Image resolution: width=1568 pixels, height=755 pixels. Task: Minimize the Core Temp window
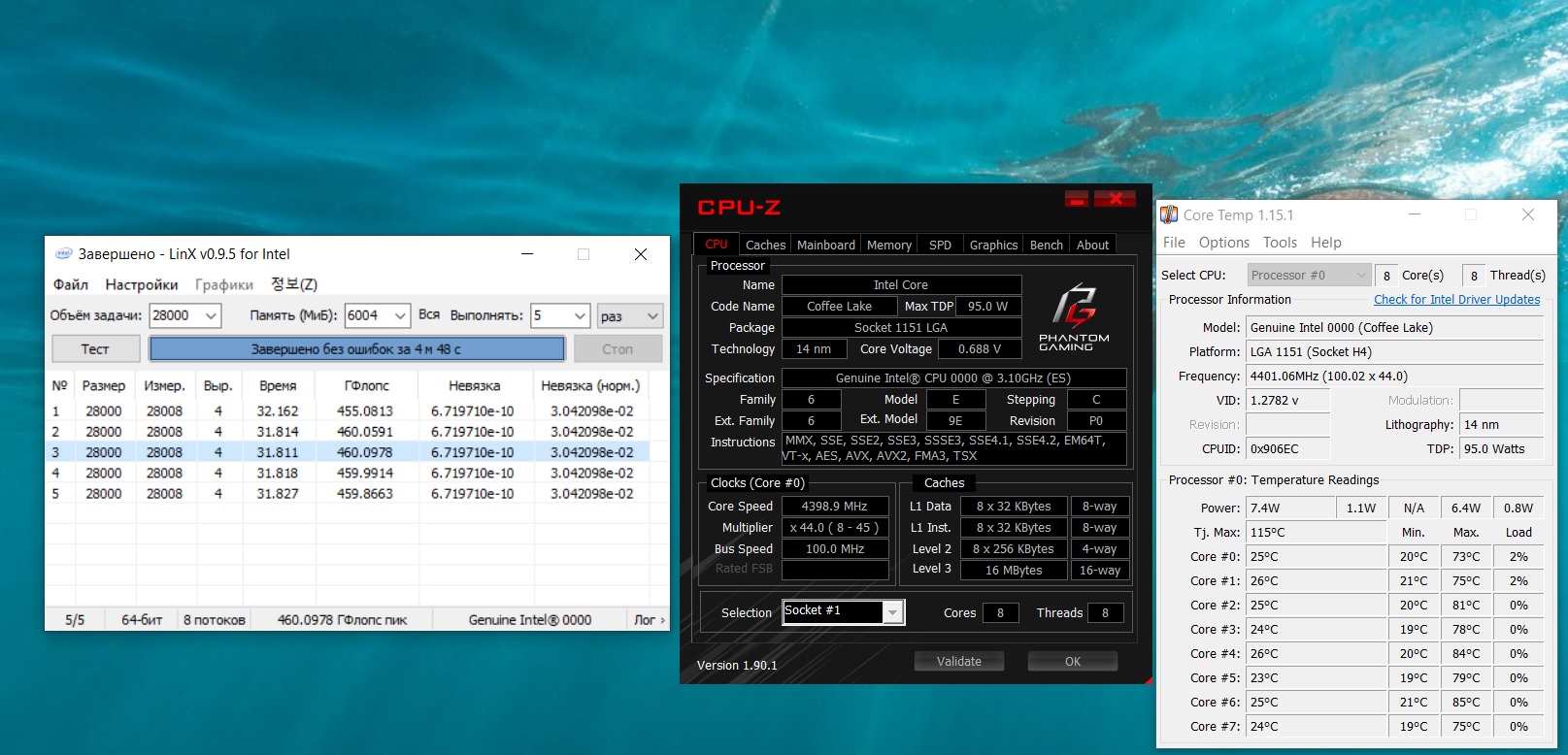point(1415,214)
